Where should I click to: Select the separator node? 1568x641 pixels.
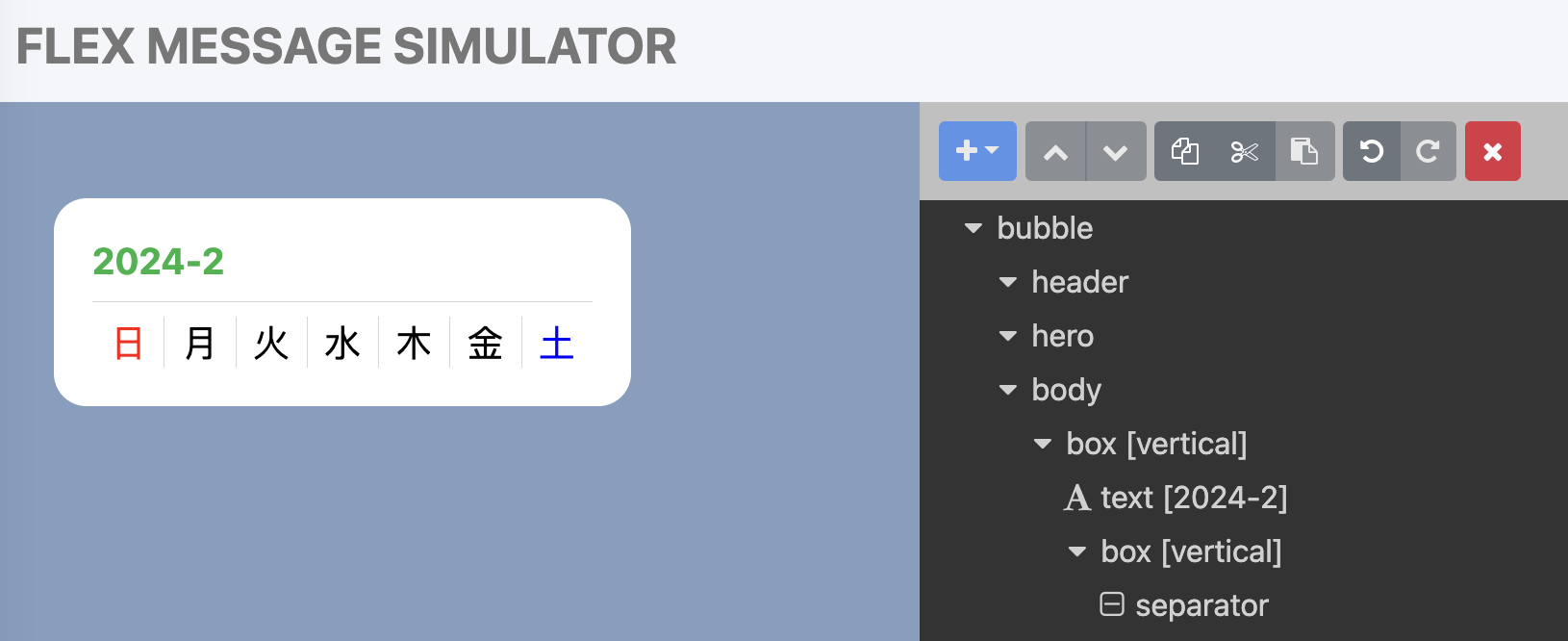point(1201,604)
